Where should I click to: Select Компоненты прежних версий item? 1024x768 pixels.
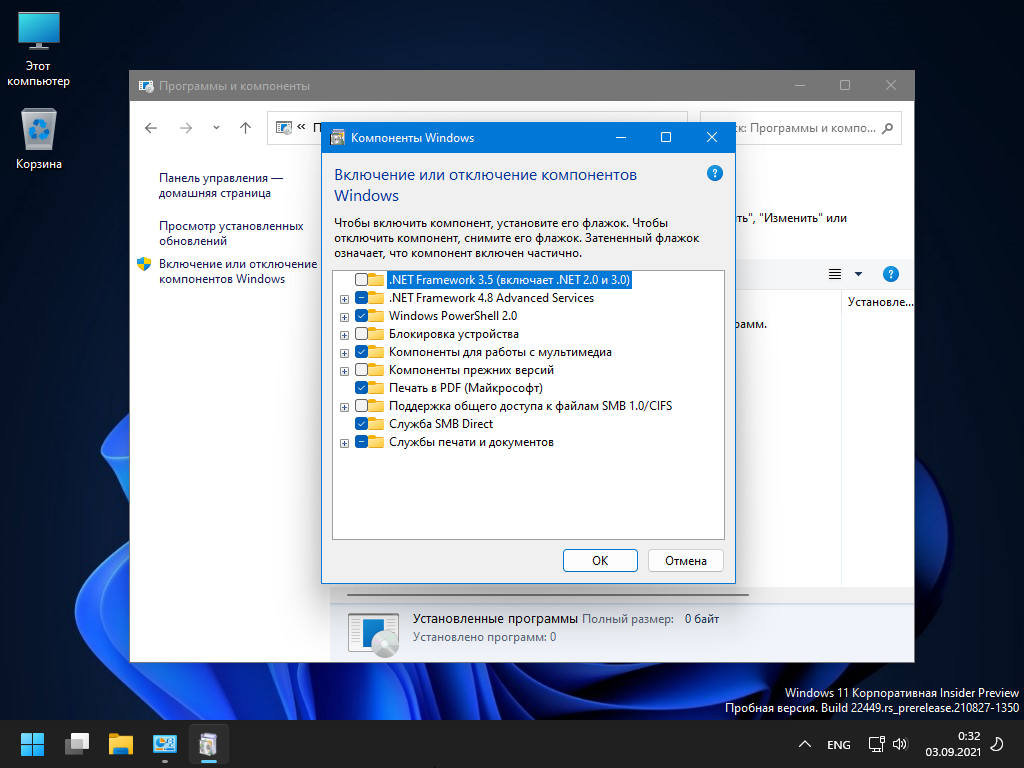(471, 370)
